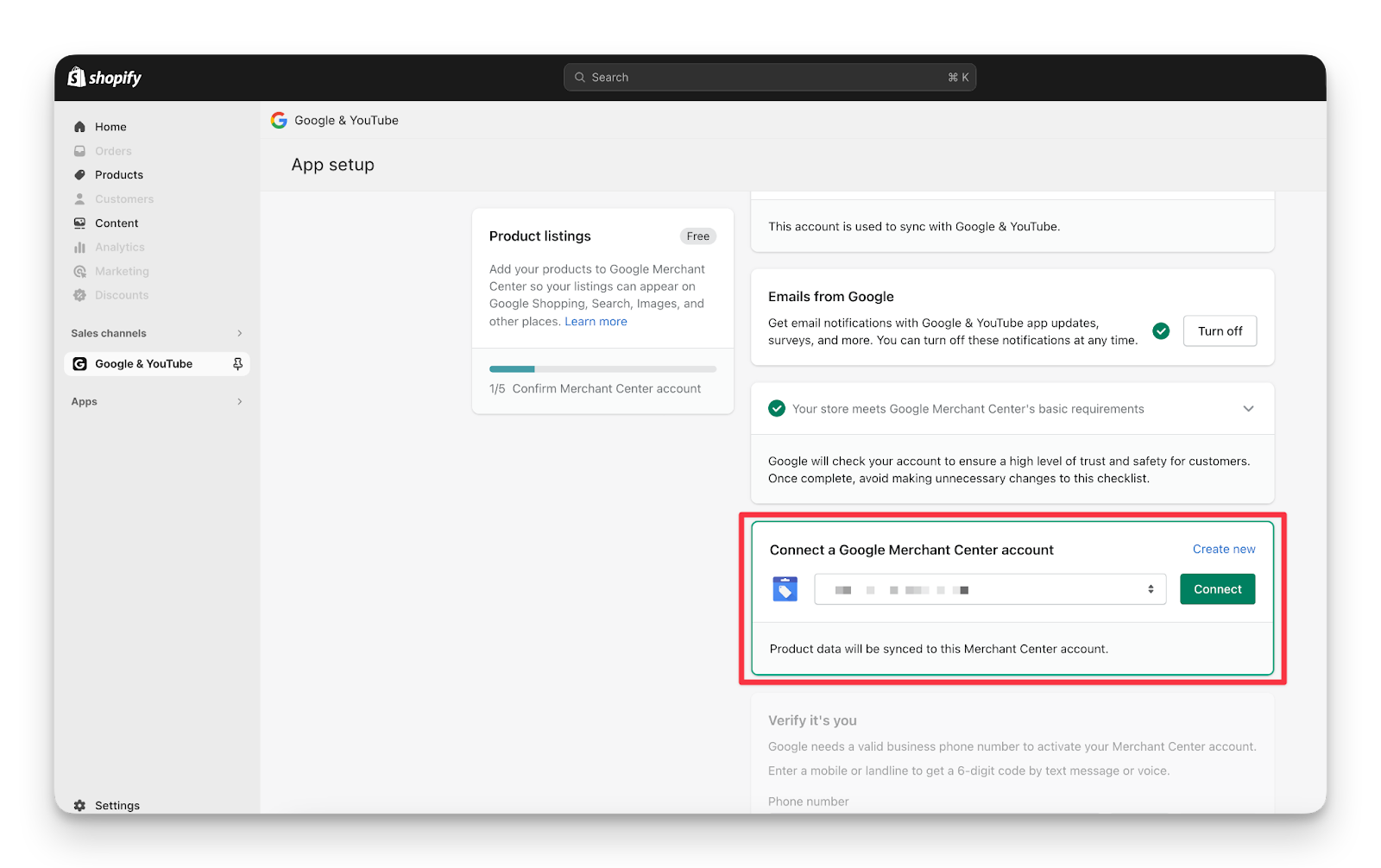1381x868 pixels.
Task: Click the Create new link
Action: 1223,550
